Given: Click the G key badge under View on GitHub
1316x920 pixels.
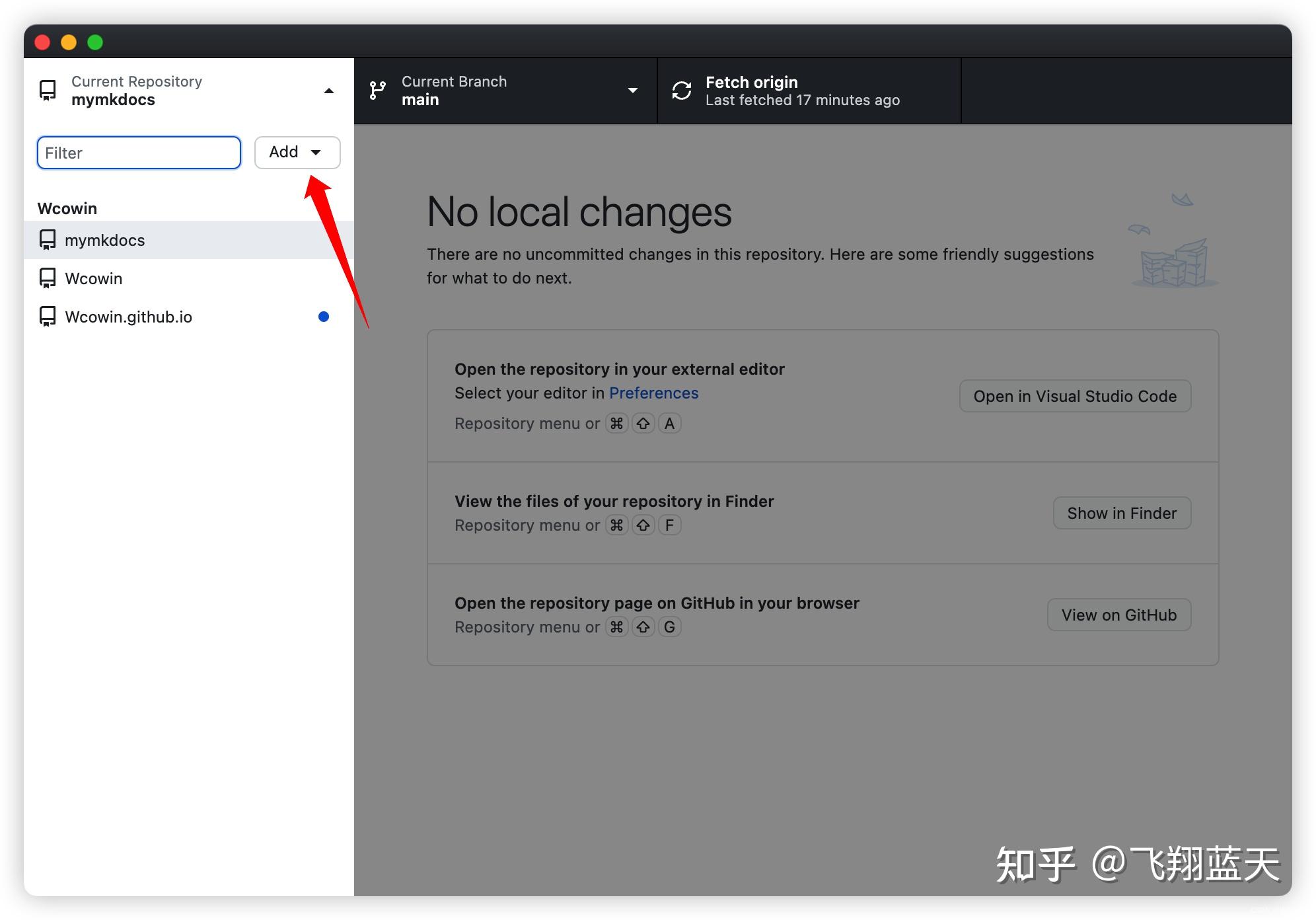Looking at the screenshot, I should (x=669, y=627).
